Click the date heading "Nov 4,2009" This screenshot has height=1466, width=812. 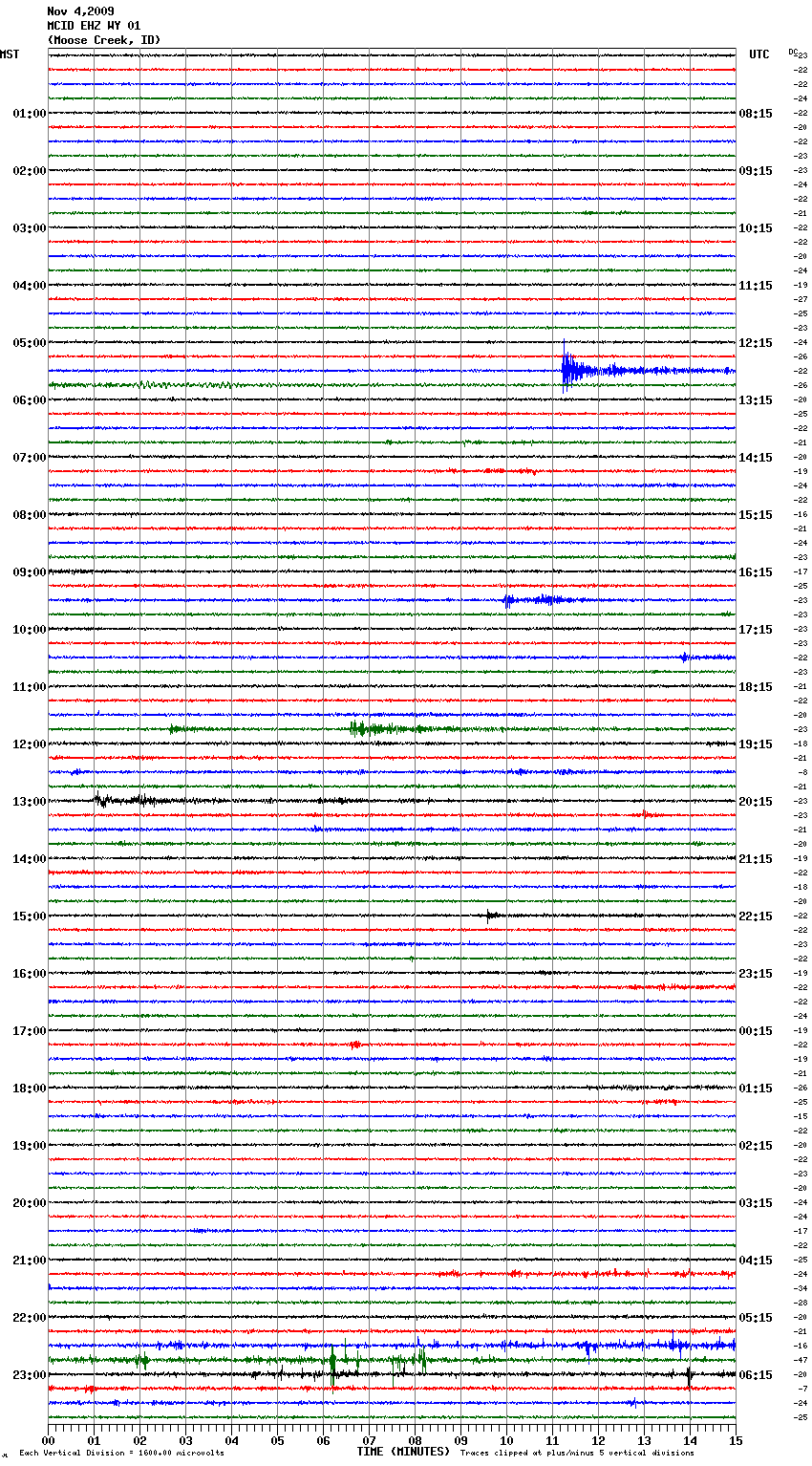coord(80,11)
